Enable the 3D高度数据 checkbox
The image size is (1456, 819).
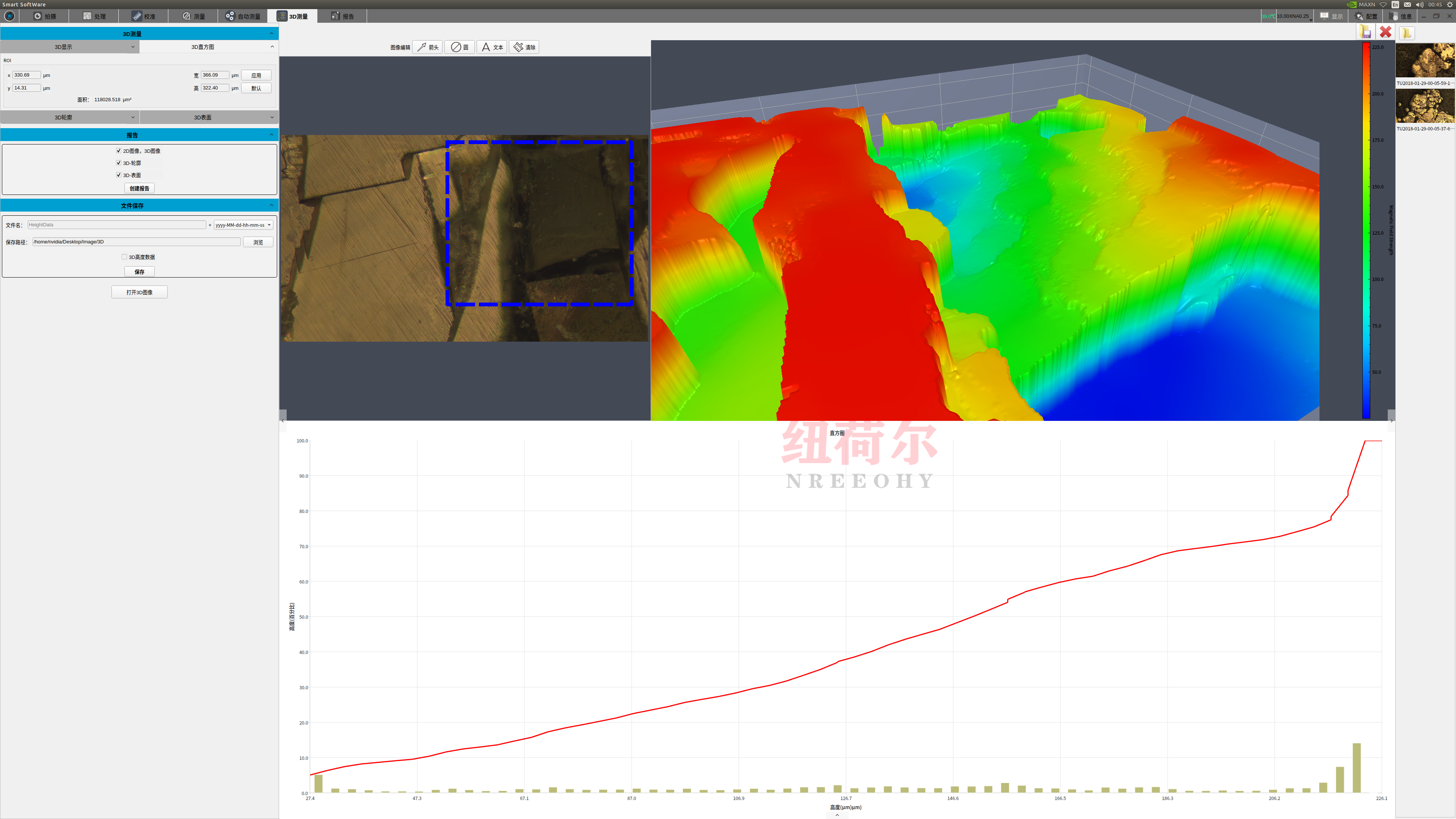pyautogui.click(x=124, y=257)
